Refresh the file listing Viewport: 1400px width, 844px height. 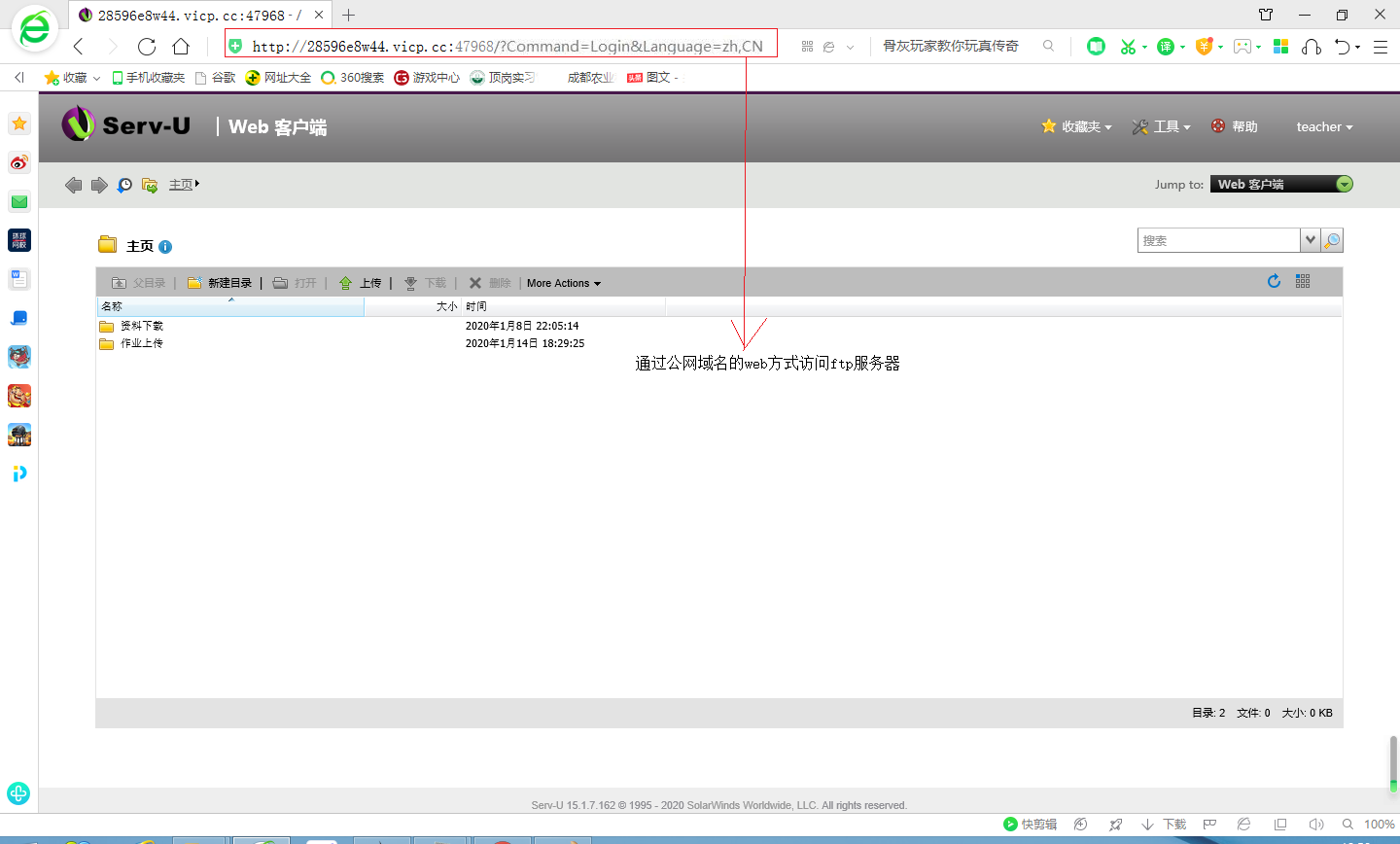coord(1274,281)
